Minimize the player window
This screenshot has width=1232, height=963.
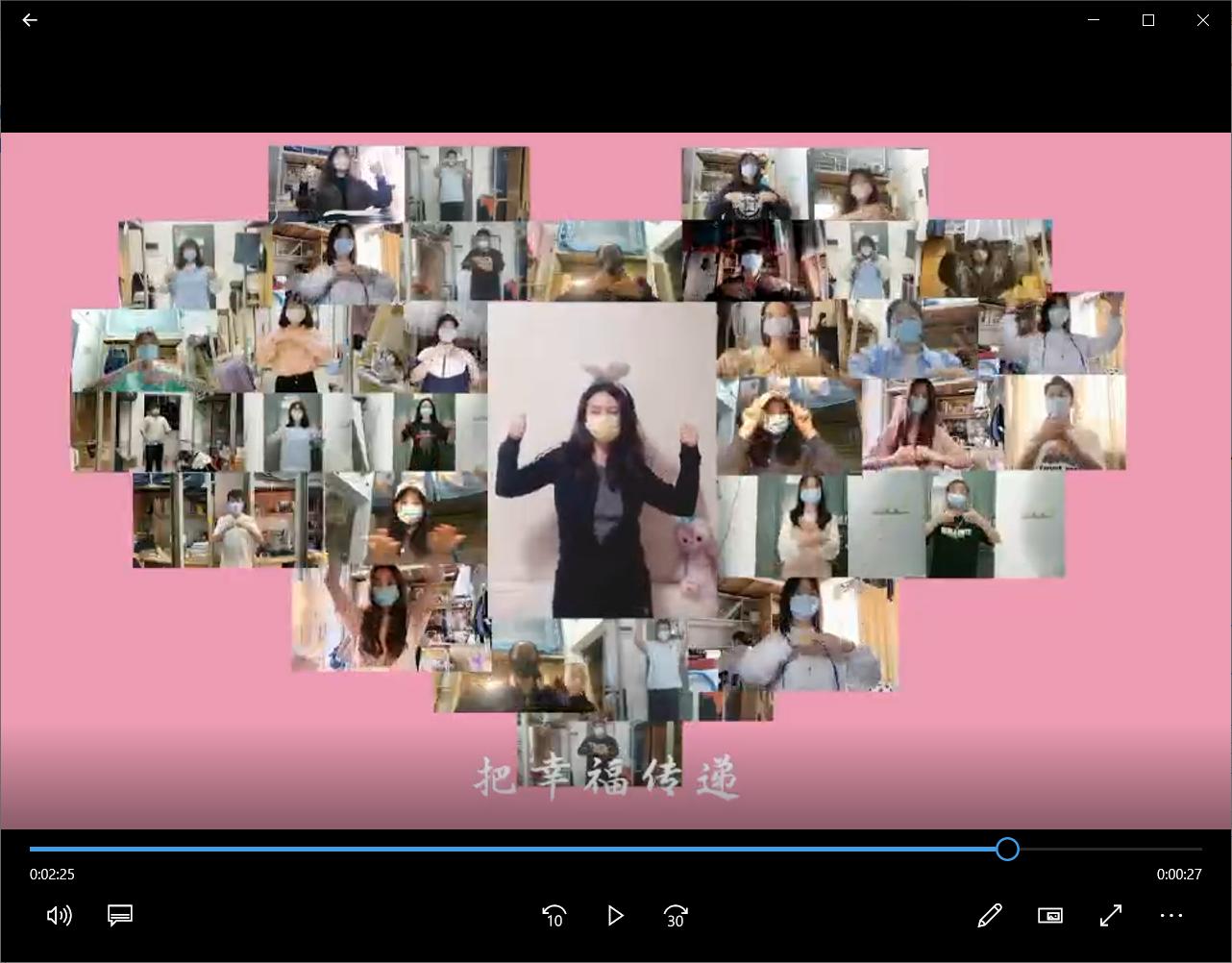pyautogui.click(x=1093, y=19)
